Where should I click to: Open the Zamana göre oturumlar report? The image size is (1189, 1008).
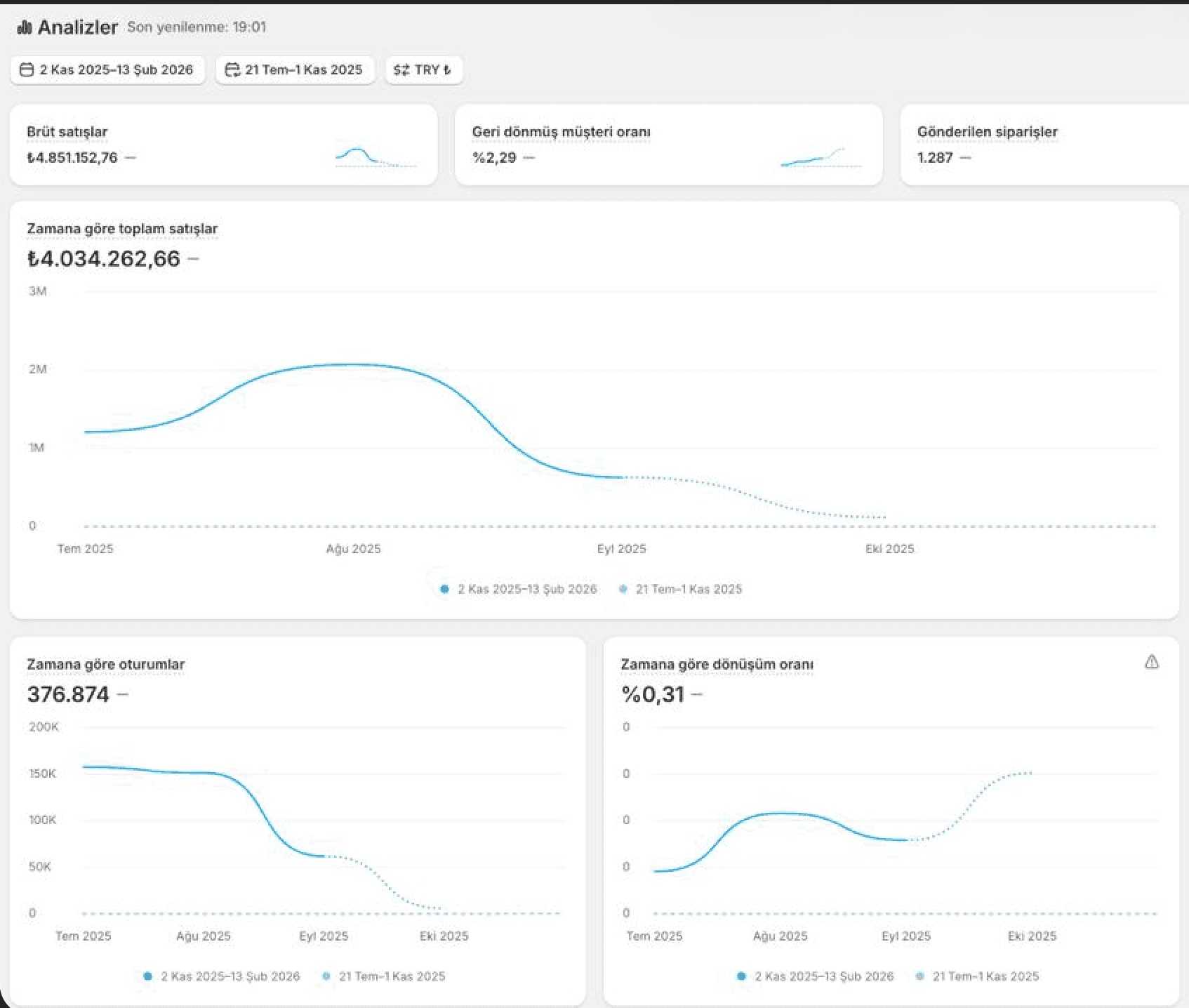pos(106,664)
